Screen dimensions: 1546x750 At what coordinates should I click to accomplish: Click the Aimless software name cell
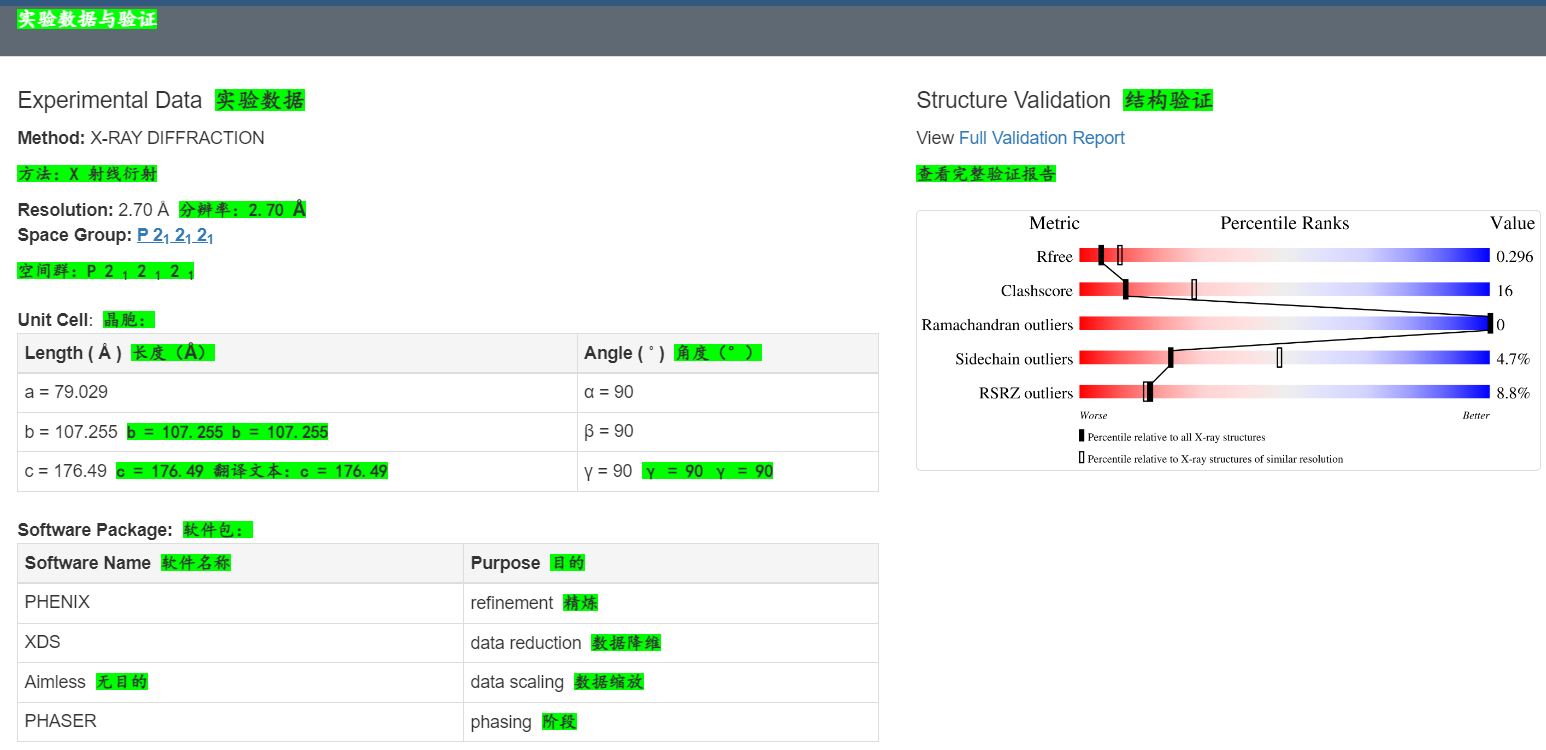coord(240,682)
